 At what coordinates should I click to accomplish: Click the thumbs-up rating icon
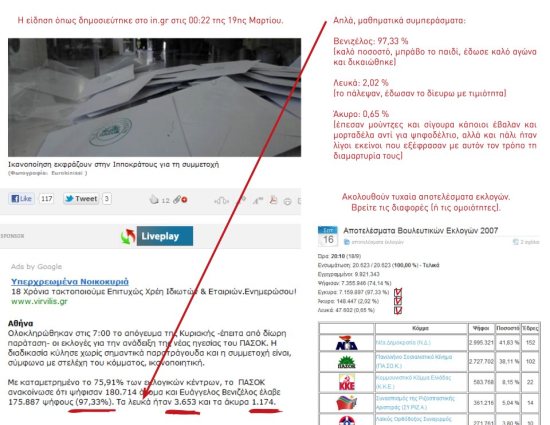tap(154, 200)
